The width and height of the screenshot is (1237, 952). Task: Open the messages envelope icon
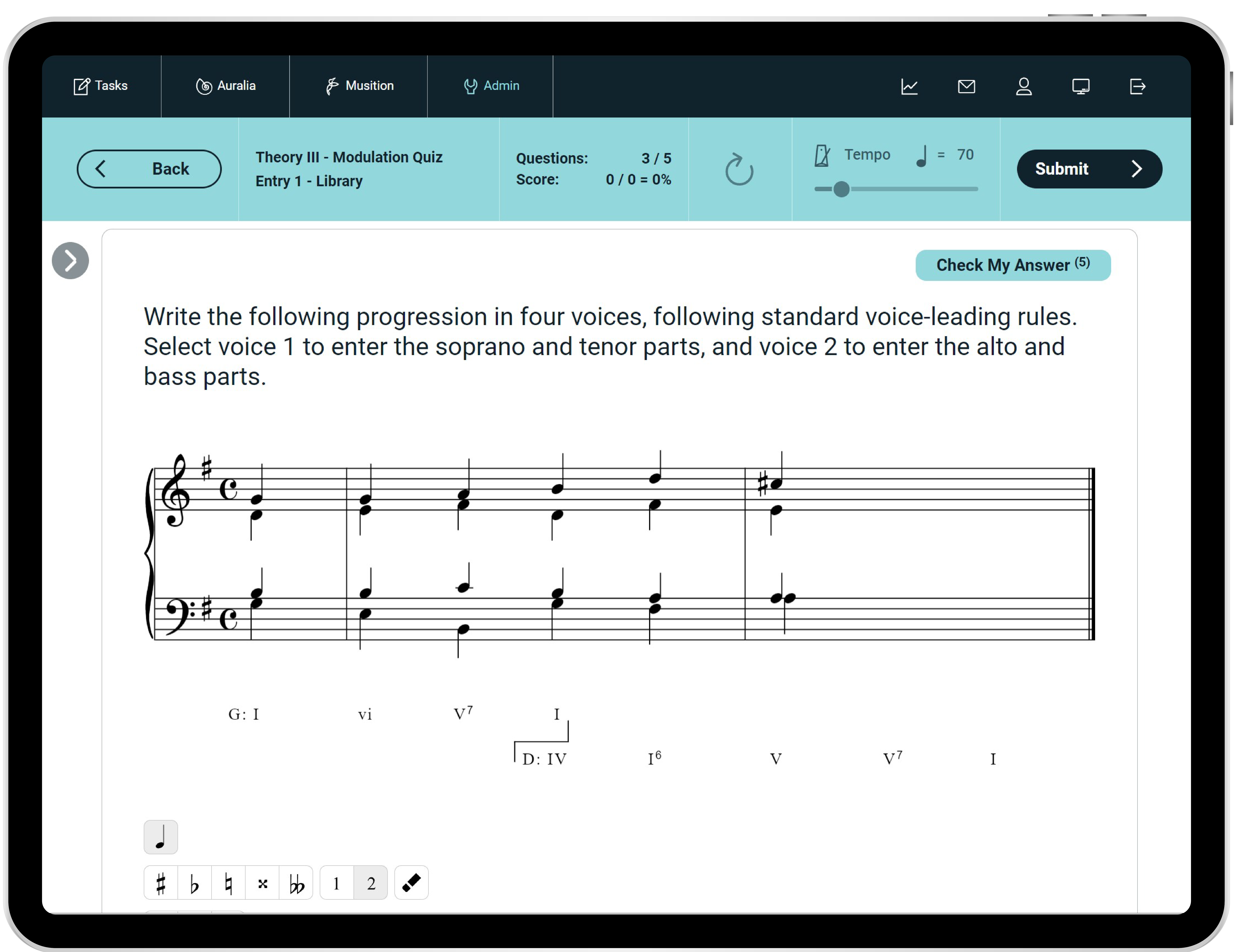point(966,87)
